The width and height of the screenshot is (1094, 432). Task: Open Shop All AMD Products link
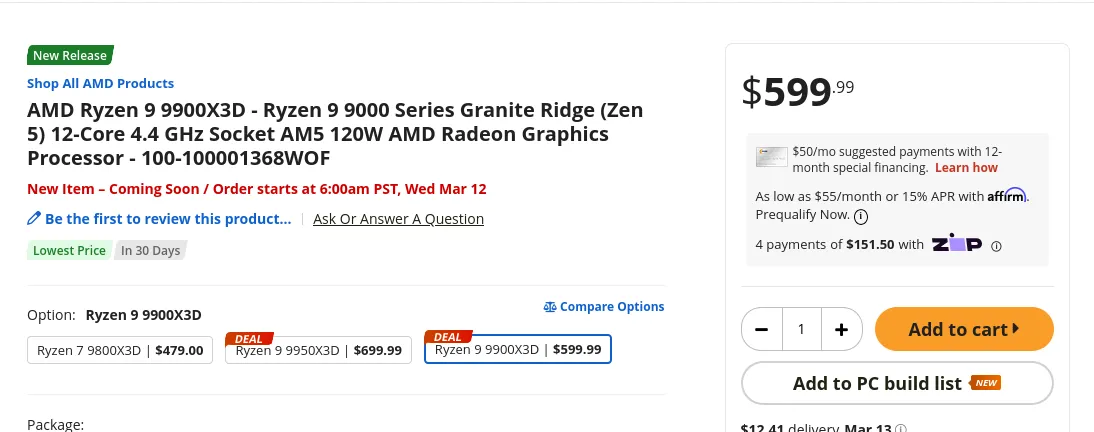(100, 83)
